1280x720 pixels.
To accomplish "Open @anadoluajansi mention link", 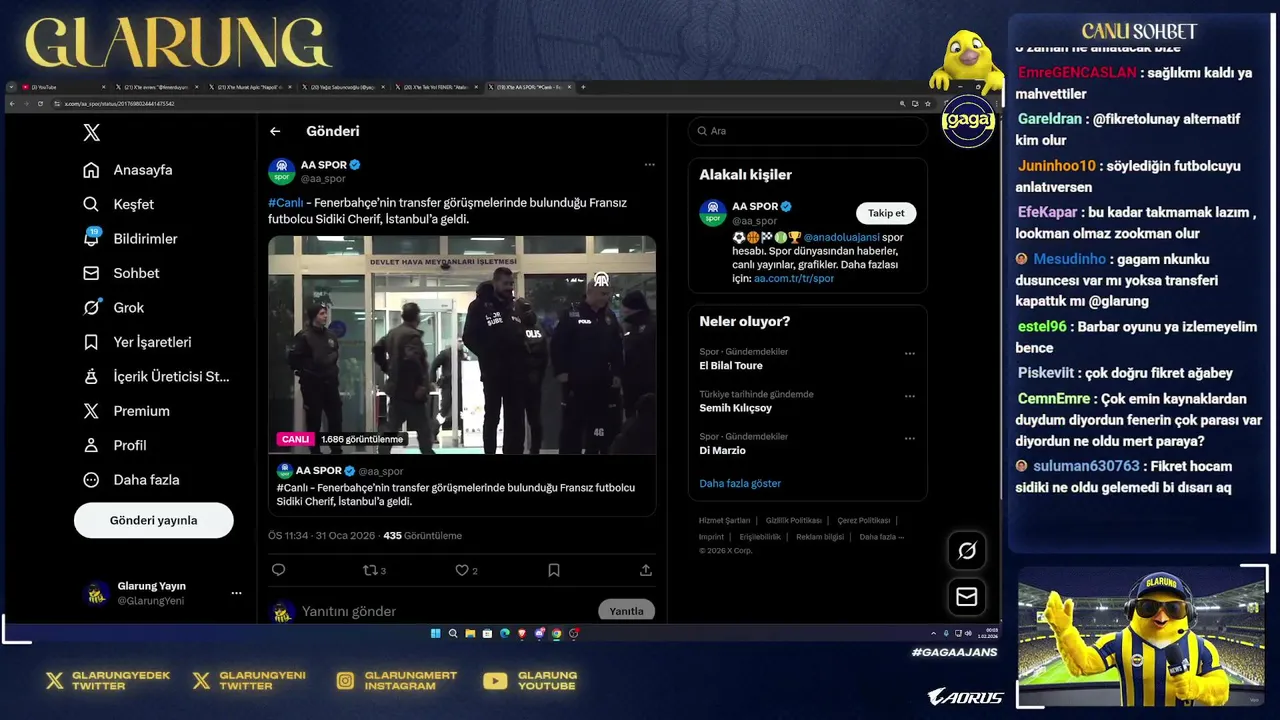I will [x=842, y=237].
